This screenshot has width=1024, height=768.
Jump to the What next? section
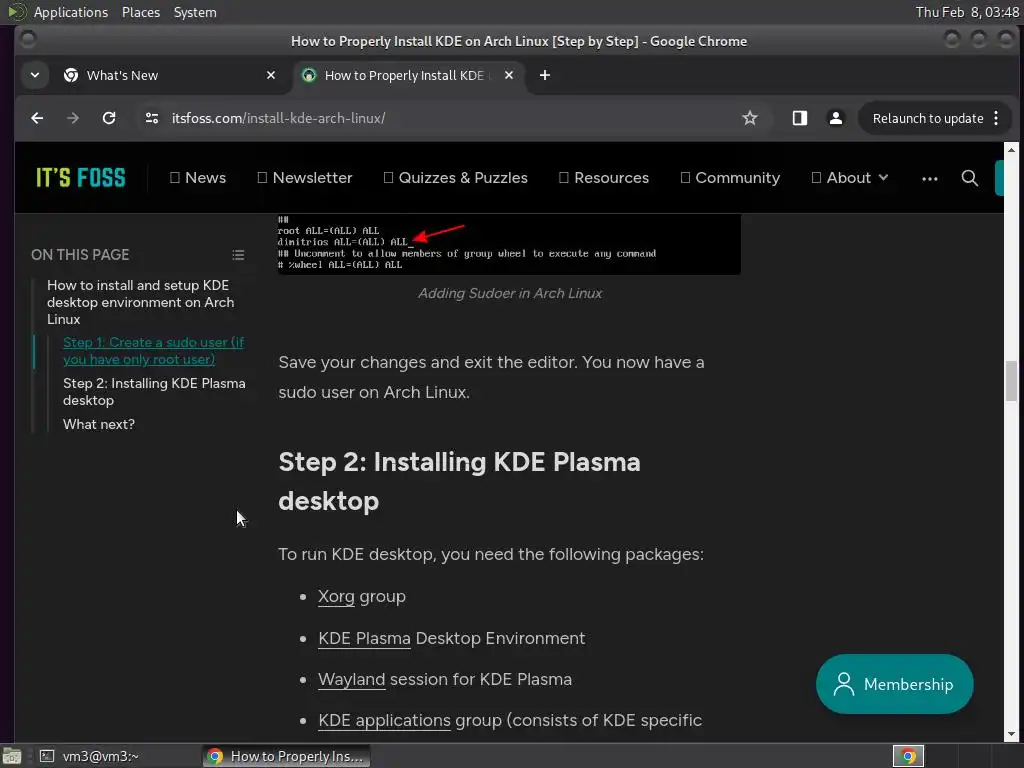click(99, 424)
